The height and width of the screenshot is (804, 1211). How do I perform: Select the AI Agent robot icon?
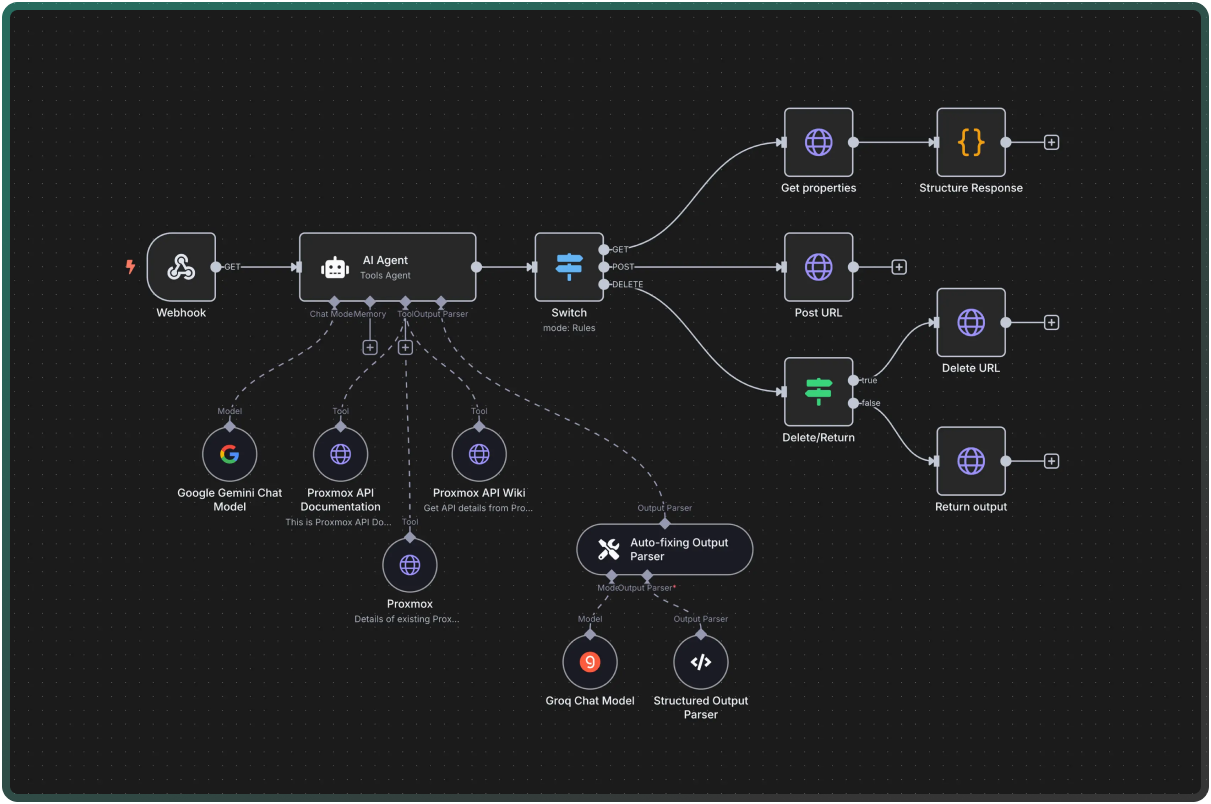(x=333, y=265)
